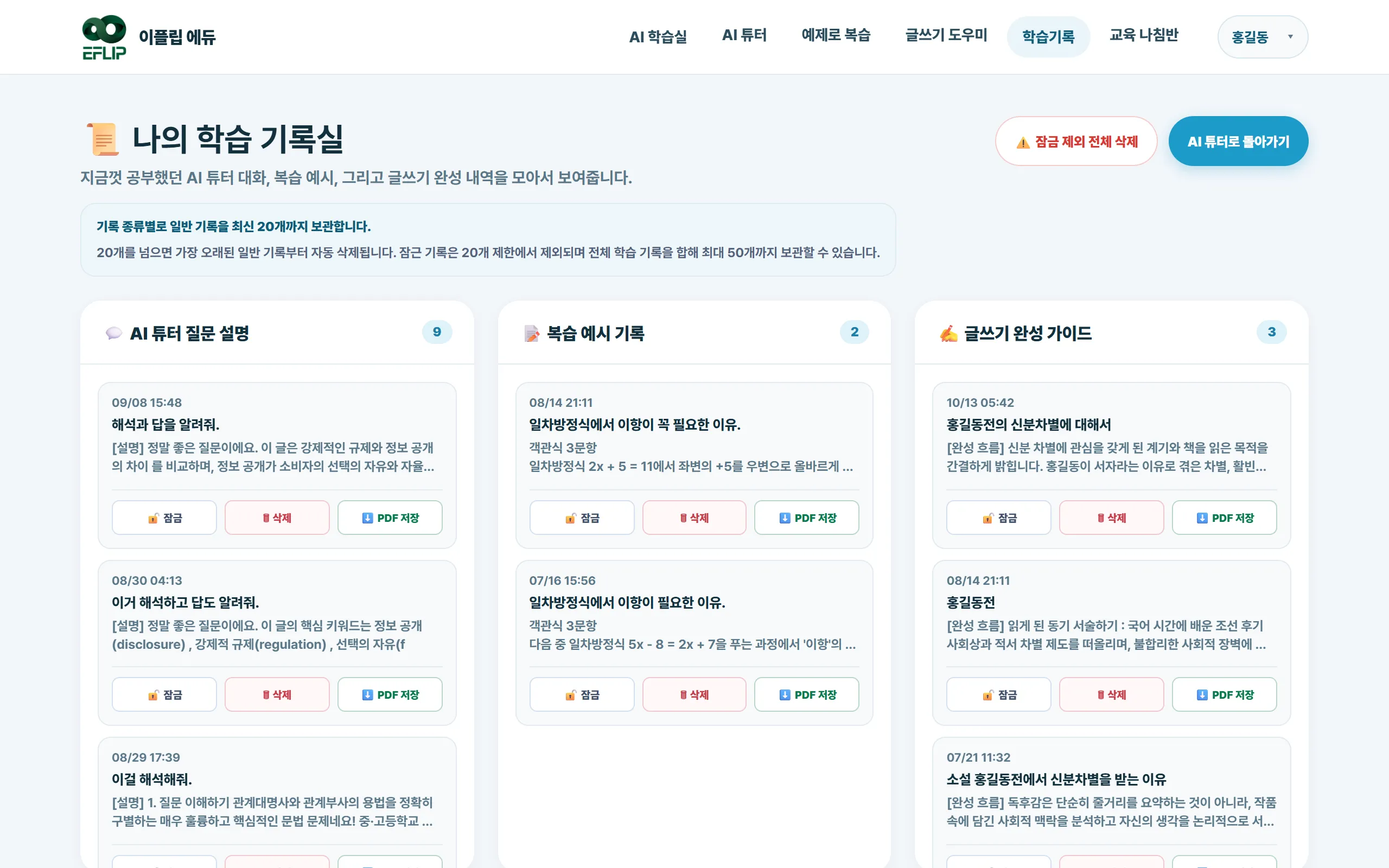The image size is (1389, 868).
Task: Click the 글쓰기 완성 가이드 count badge 3
Action: click(x=1271, y=332)
